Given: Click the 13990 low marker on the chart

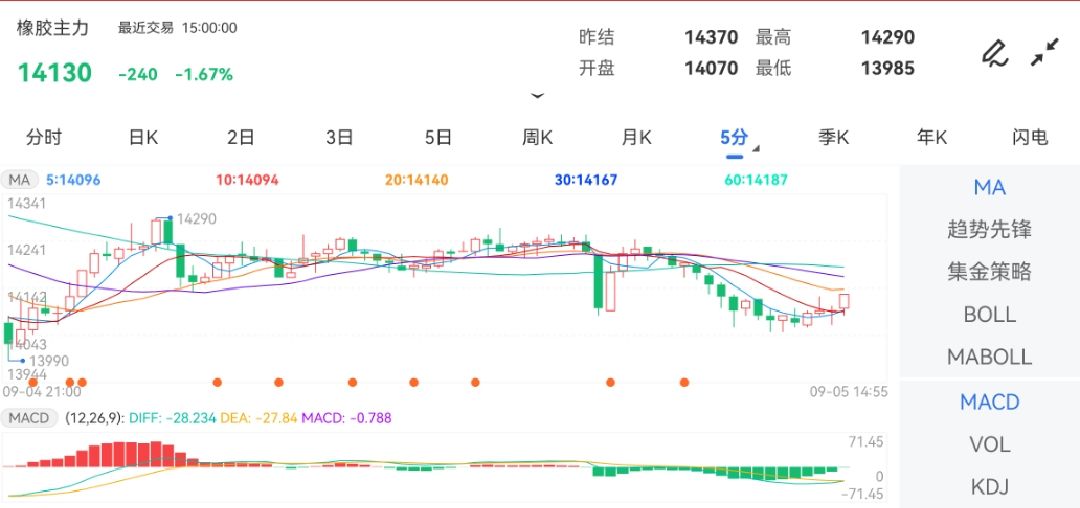Looking at the screenshot, I should (48, 361).
